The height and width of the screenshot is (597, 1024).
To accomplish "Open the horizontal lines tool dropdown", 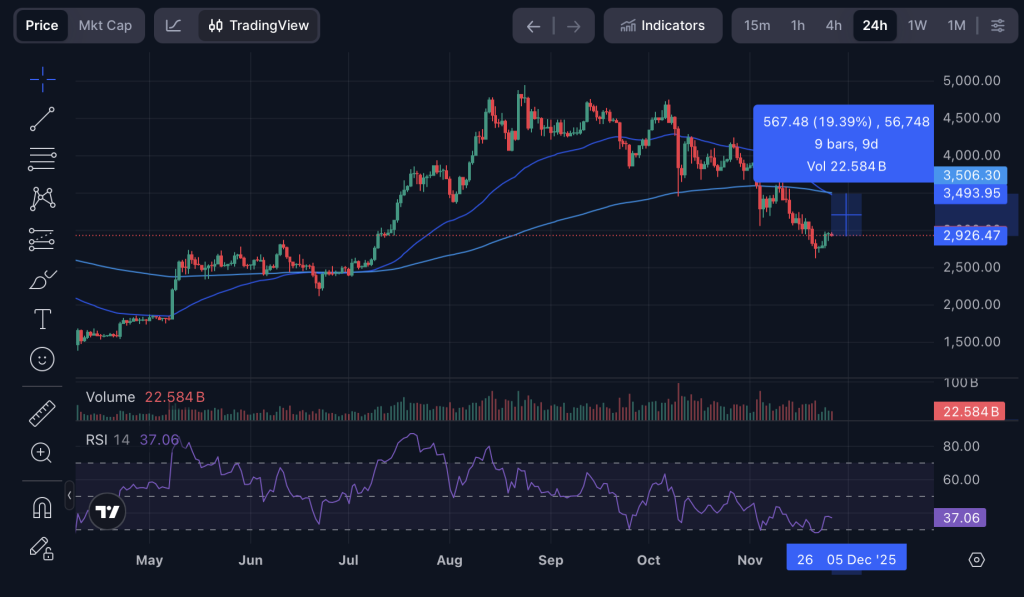I will [41, 158].
